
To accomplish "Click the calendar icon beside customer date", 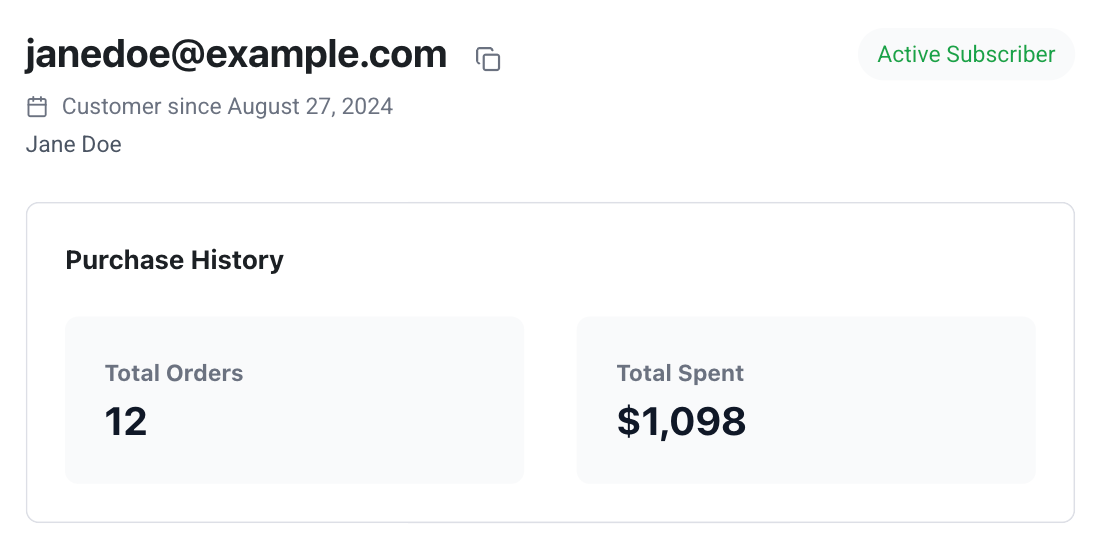I will [x=37, y=107].
